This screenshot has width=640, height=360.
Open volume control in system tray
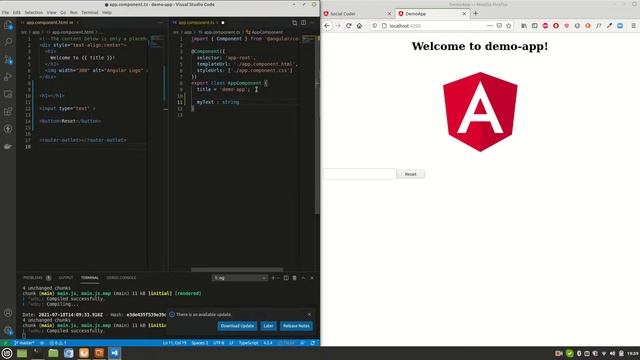tap(612, 353)
